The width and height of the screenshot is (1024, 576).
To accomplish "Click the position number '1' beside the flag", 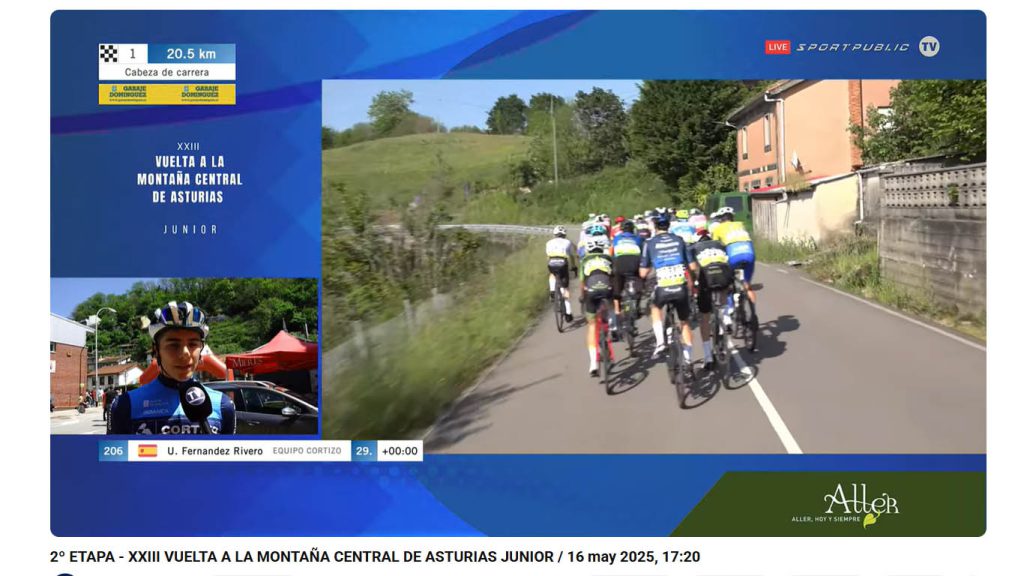I will [133, 54].
